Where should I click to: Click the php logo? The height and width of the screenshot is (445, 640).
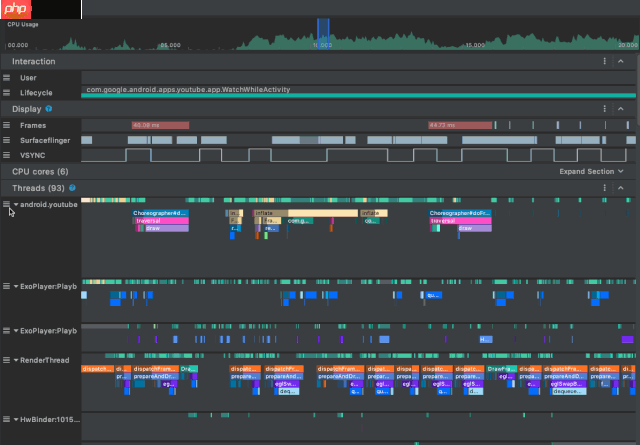16,9
